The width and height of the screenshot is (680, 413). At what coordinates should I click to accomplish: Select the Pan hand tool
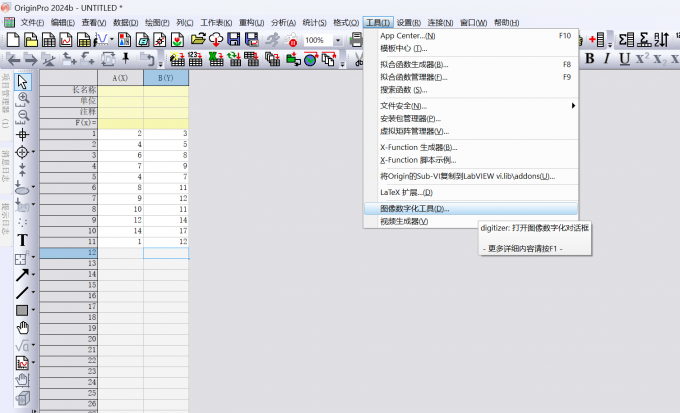pyautogui.click(x=23, y=328)
